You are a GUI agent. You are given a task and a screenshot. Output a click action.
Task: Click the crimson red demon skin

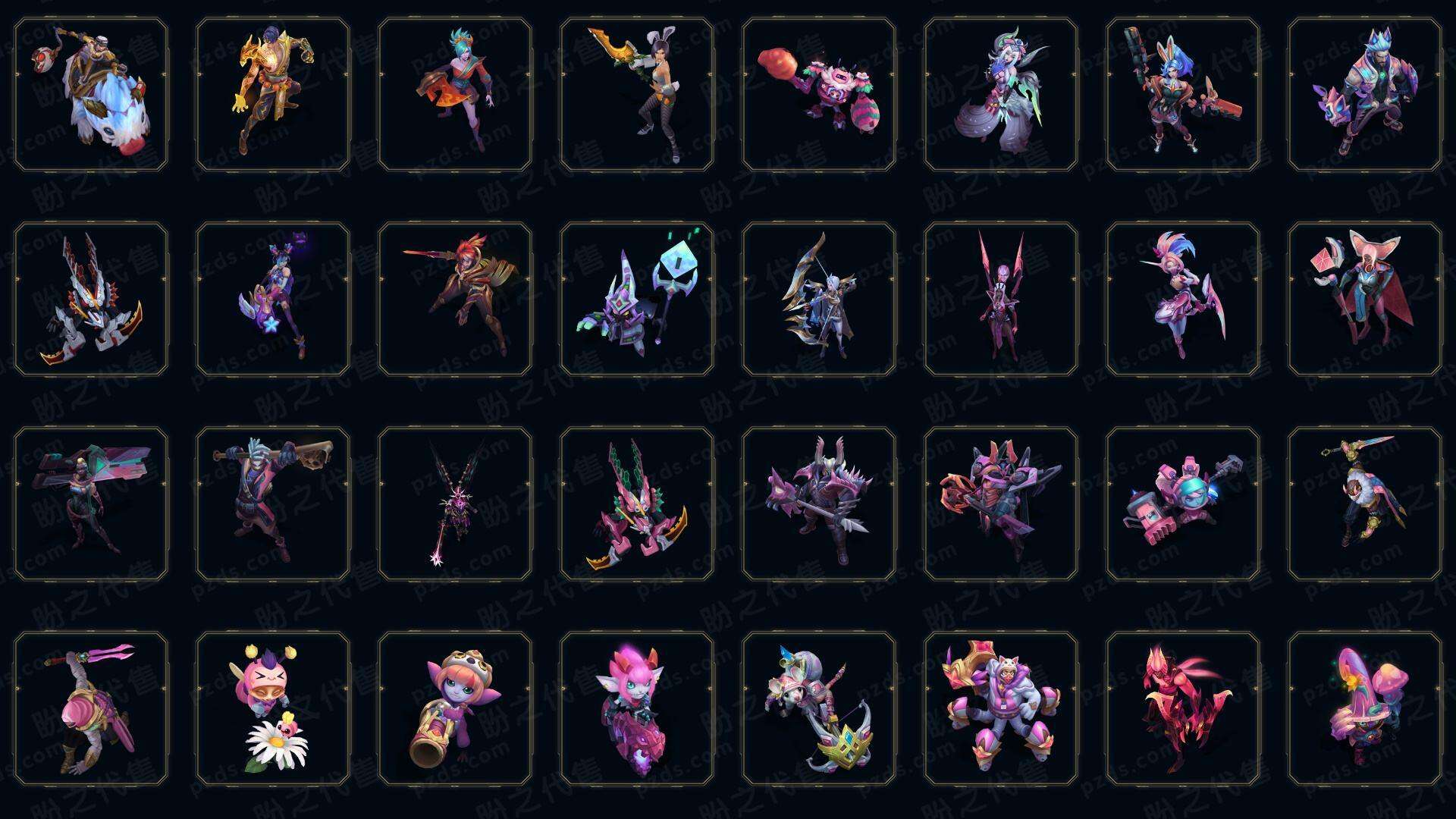coord(1183,708)
